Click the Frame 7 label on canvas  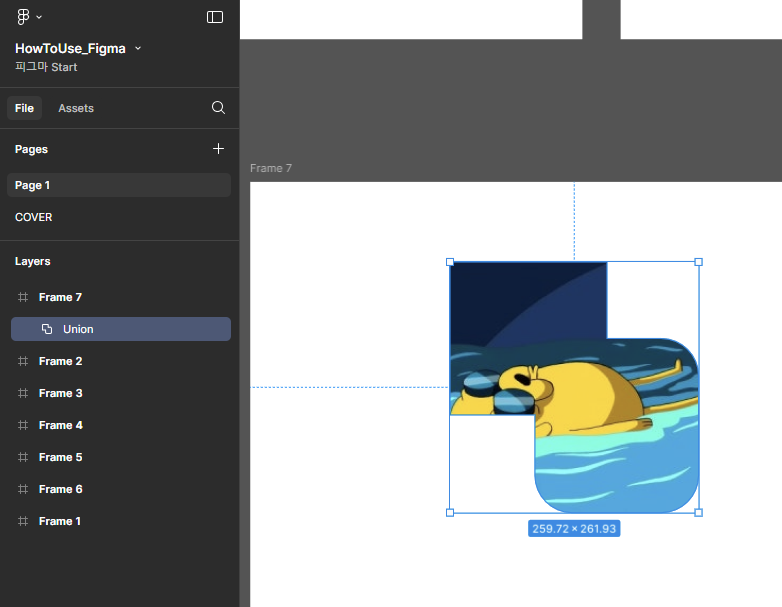click(271, 168)
